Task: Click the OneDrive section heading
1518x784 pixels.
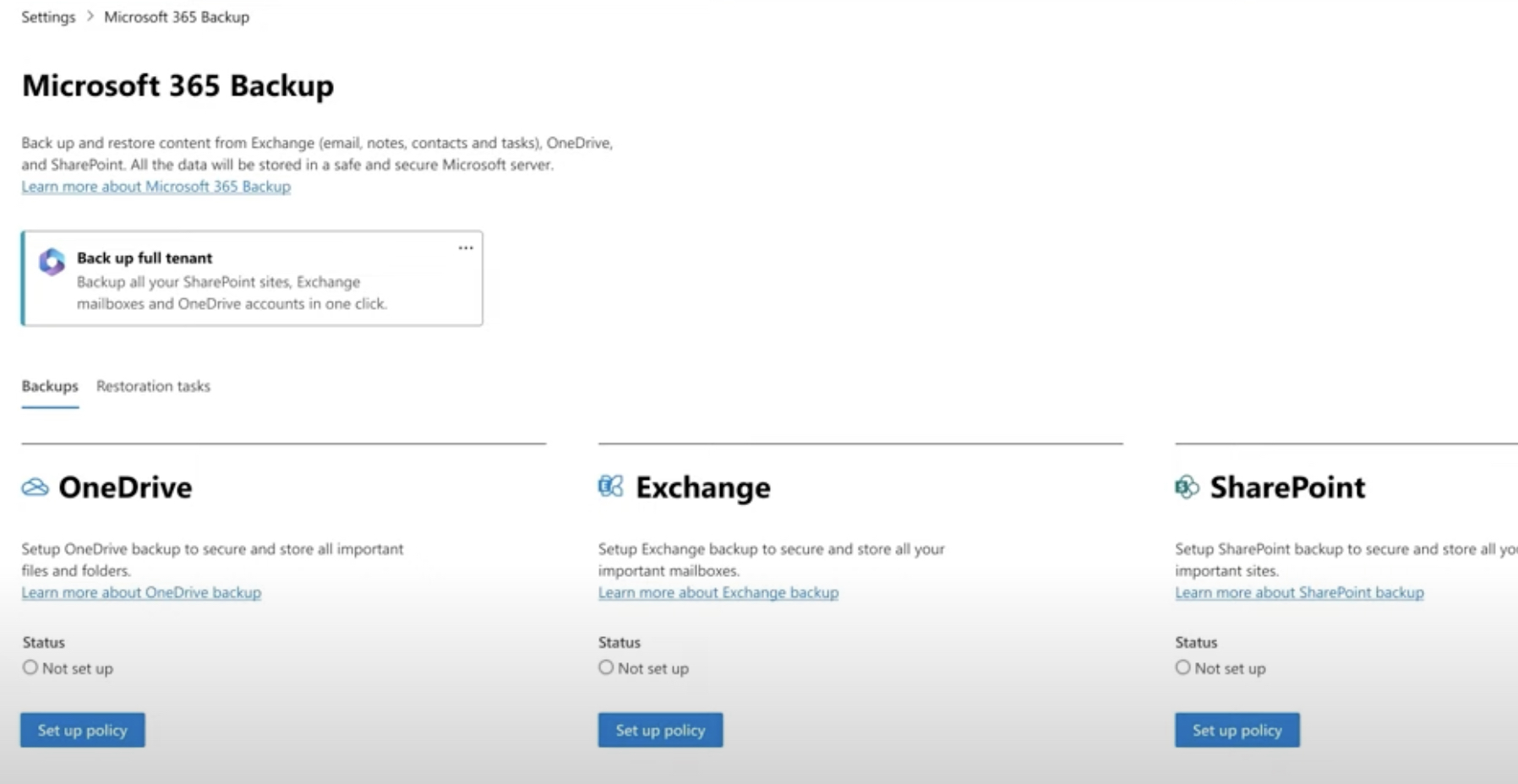Action: pos(125,487)
